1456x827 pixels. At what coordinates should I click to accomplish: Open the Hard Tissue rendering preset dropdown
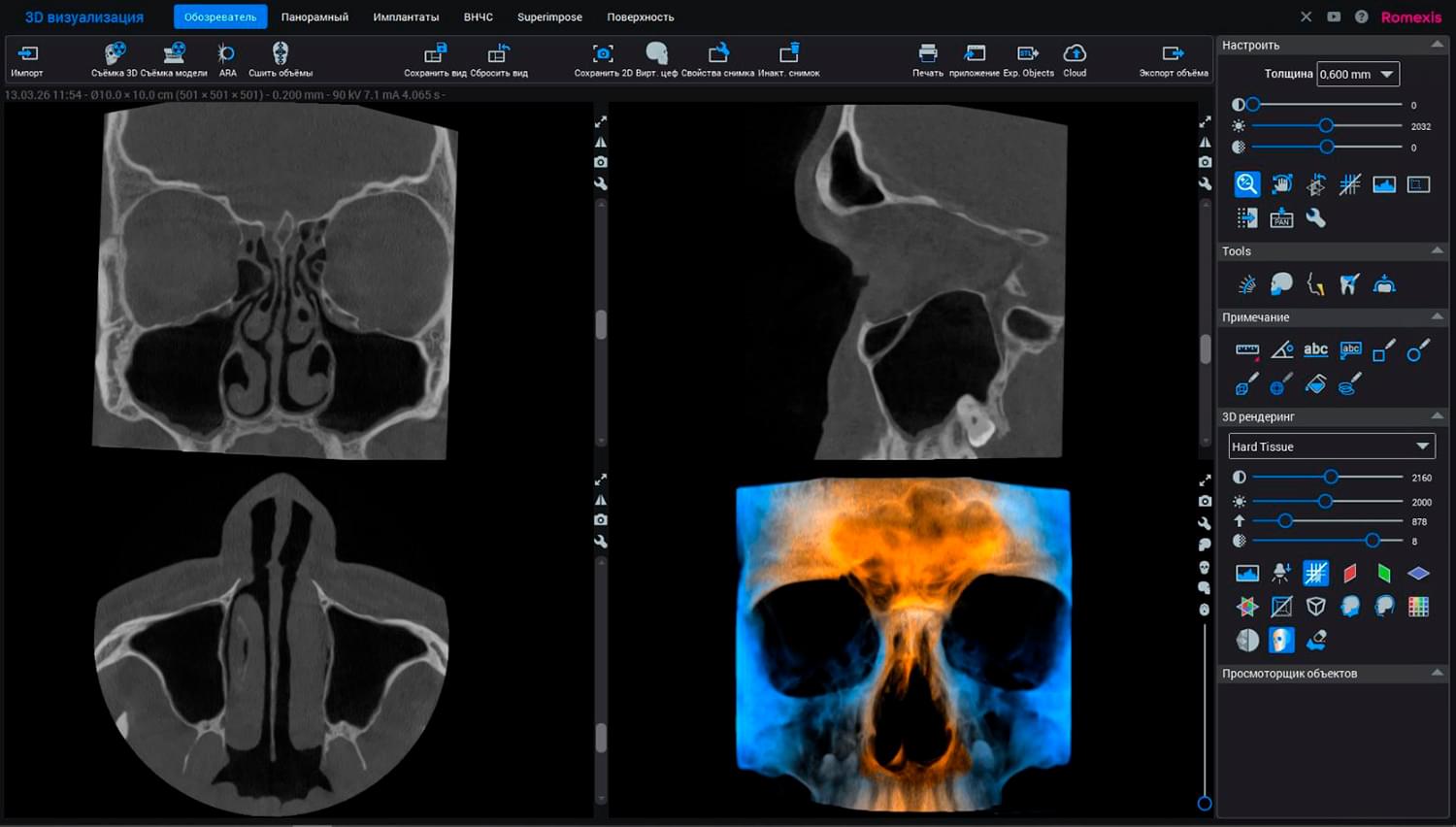coord(1422,447)
